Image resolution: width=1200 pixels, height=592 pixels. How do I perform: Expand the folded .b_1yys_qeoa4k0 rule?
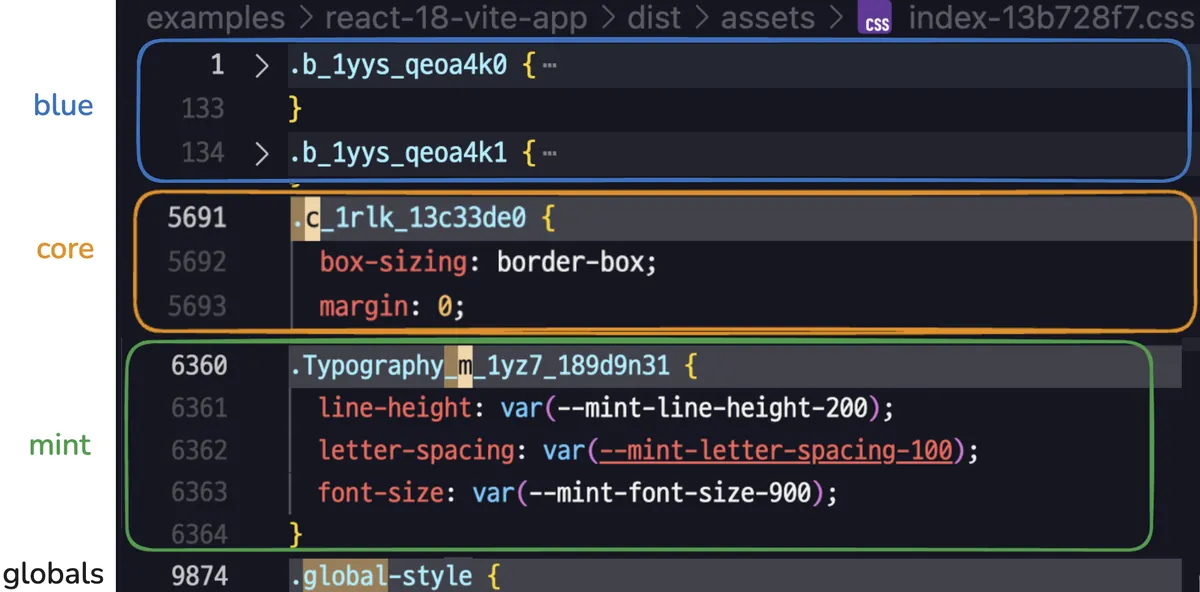pyautogui.click(x=262, y=67)
